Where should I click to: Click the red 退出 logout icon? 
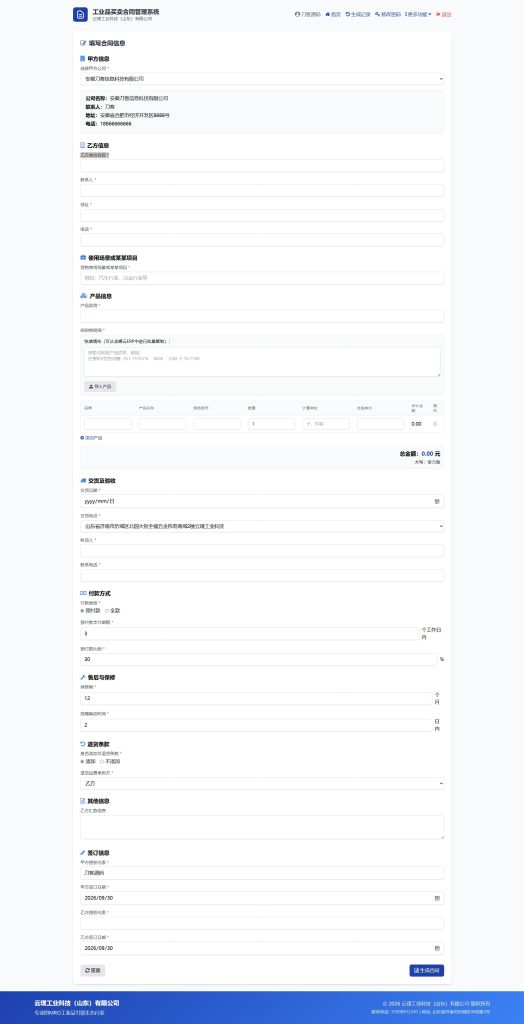point(438,14)
